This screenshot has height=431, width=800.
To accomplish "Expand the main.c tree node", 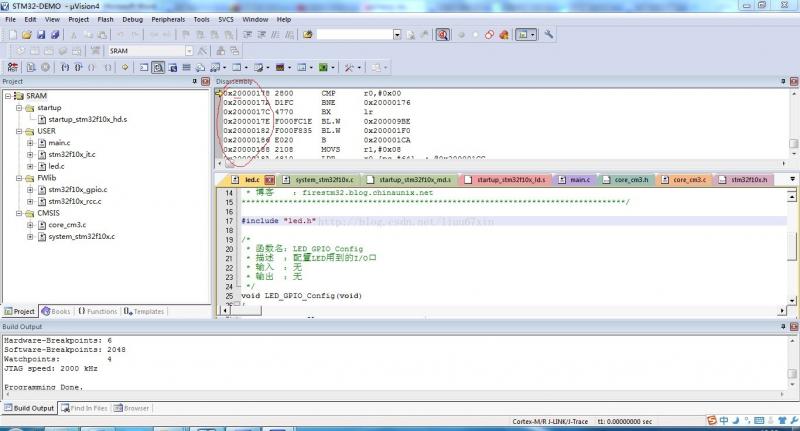I will click(x=30, y=143).
